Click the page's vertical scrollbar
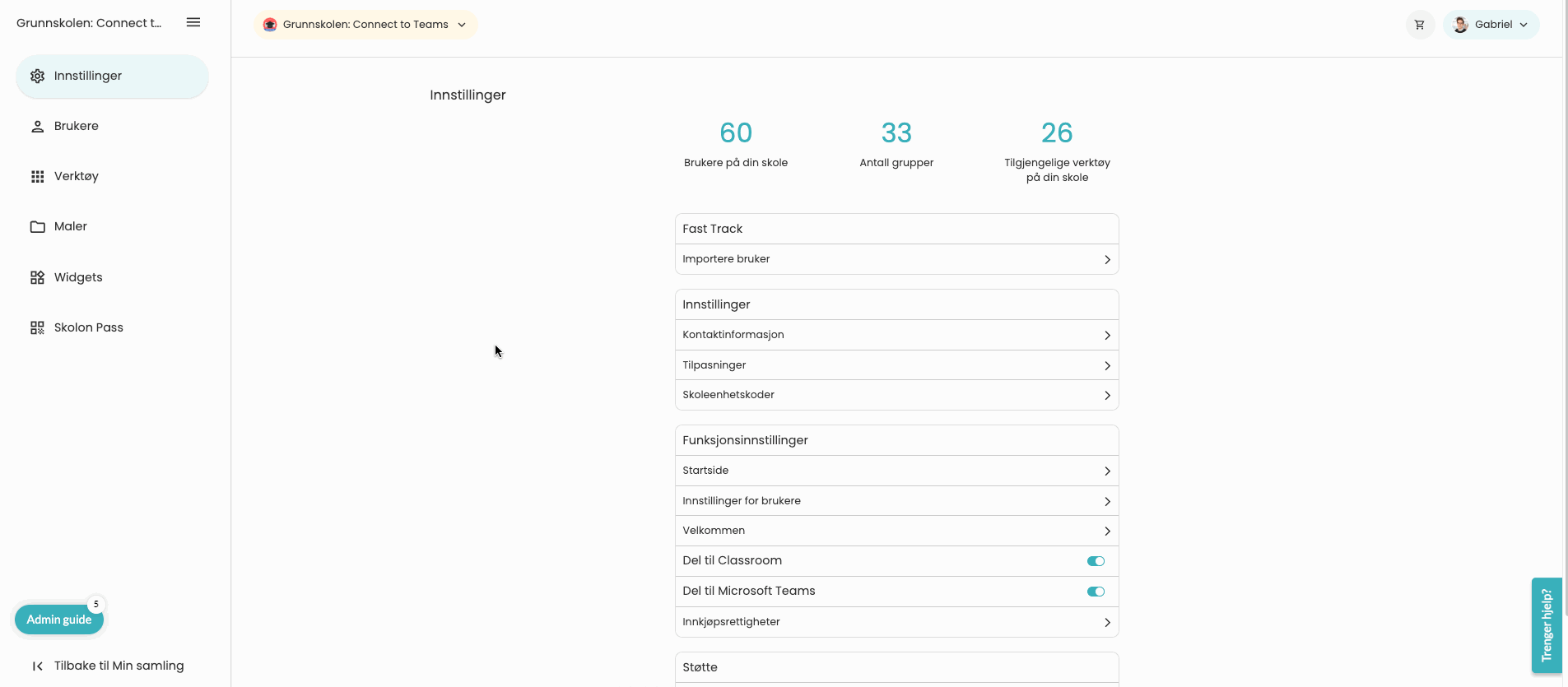Image resolution: width=1568 pixels, height=687 pixels. coord(1565,309)
